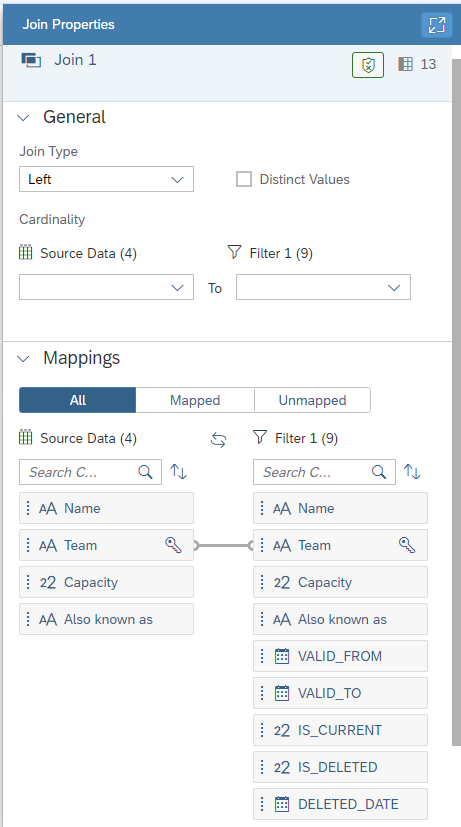Open the columns count table icon
Viewport: 461px width, 827px height.
[x=406, y=64]
